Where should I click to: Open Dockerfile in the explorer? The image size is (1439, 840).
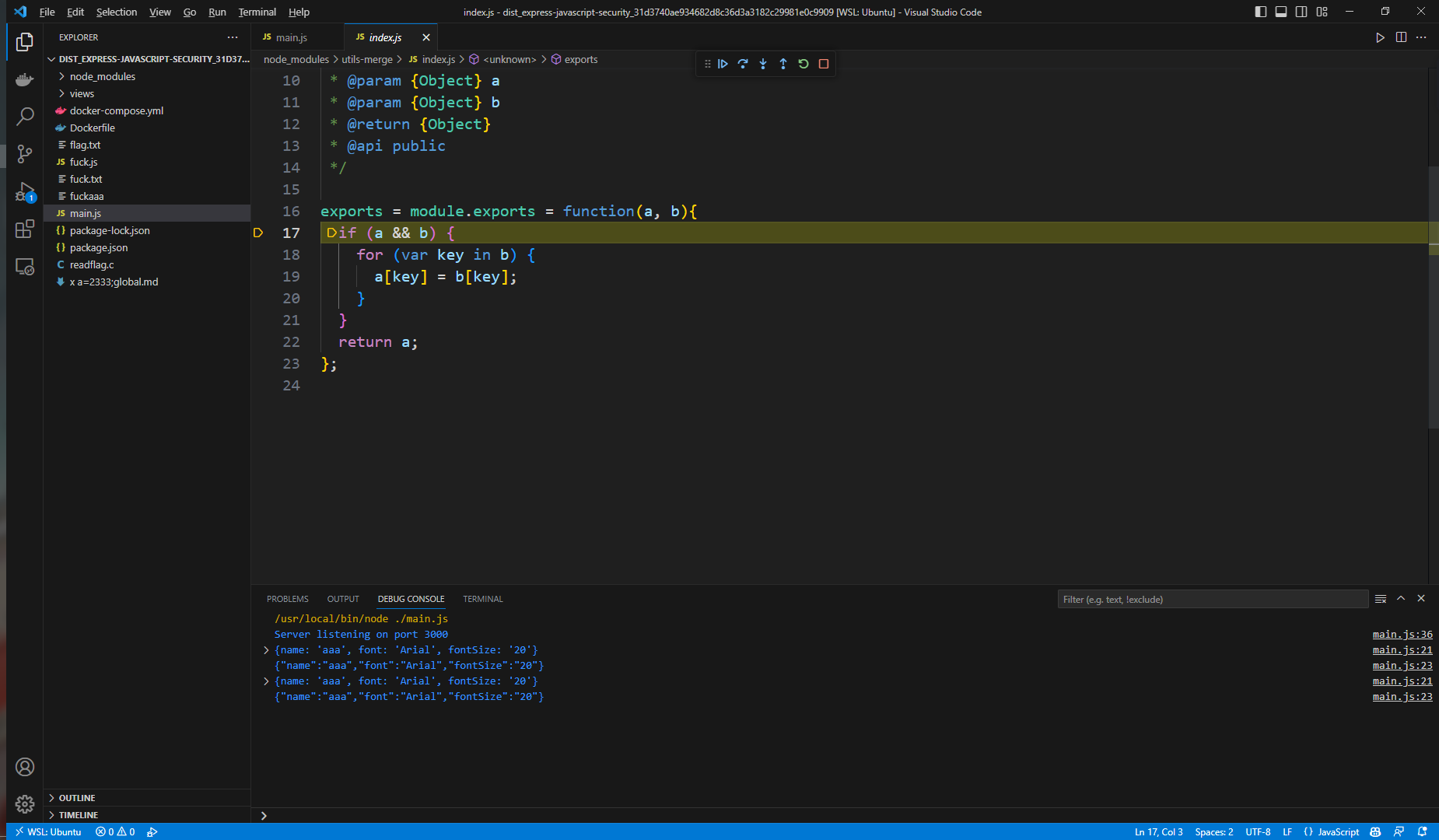tap(92, 128)
